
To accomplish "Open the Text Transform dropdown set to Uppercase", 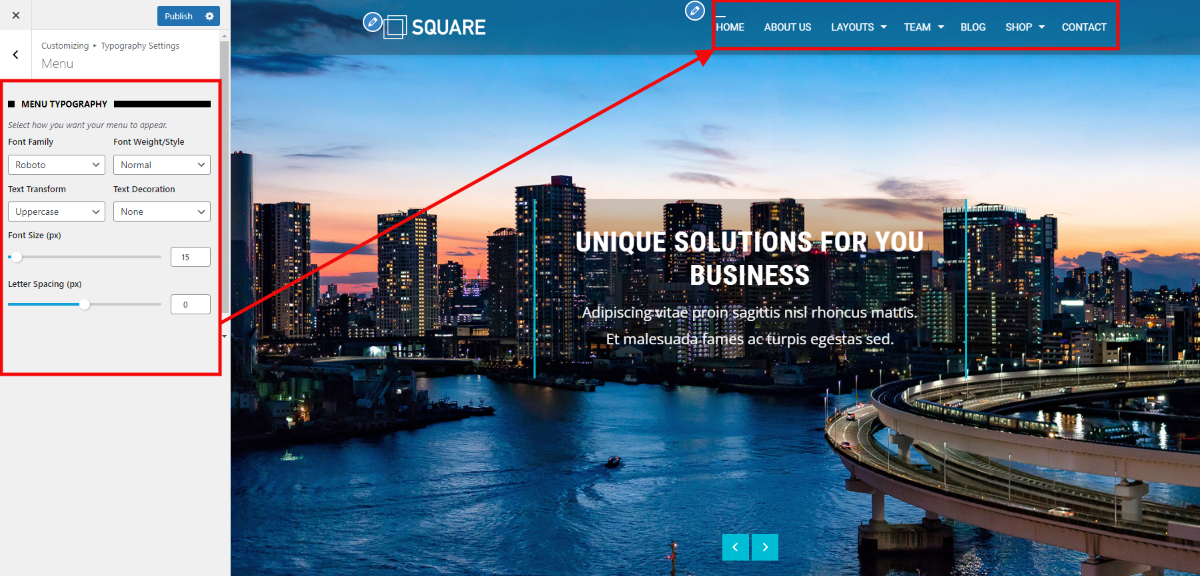I will pyautogui.click(x=57, y=212).
